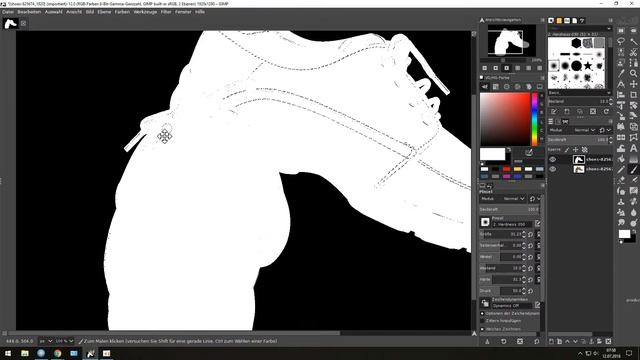Reset tool options to defaults
This screenshot has height=360, width=640.
(537, 341)
